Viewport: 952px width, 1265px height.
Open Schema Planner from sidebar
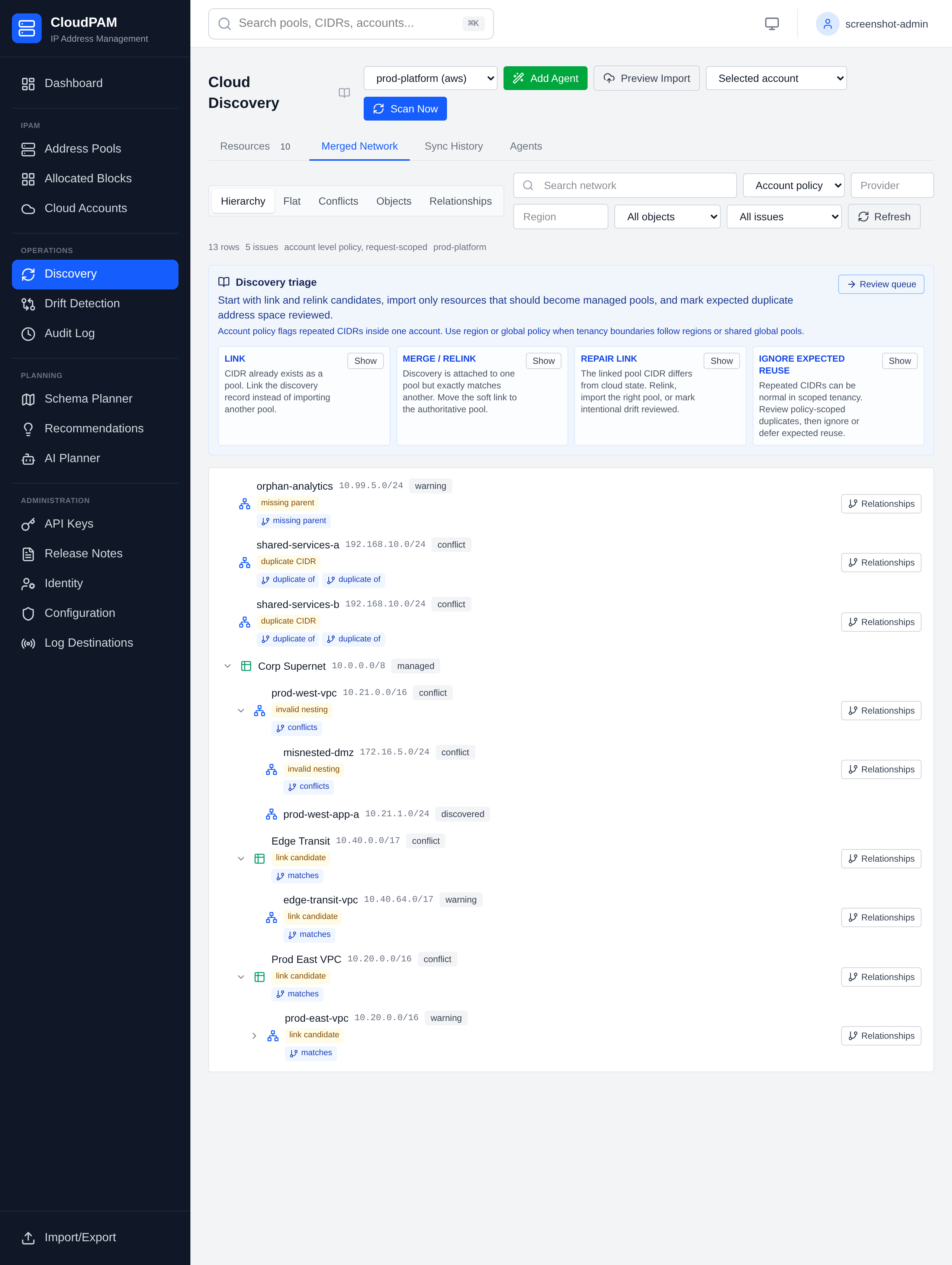tap(95, 398)
